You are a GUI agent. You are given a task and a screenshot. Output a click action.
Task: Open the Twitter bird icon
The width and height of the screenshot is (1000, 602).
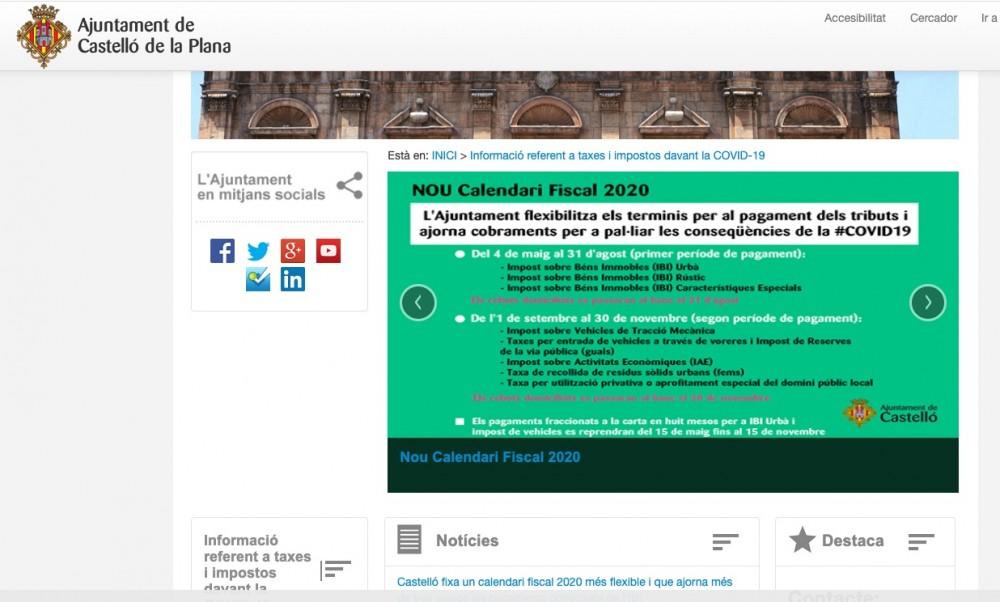[x=258, y=251]
